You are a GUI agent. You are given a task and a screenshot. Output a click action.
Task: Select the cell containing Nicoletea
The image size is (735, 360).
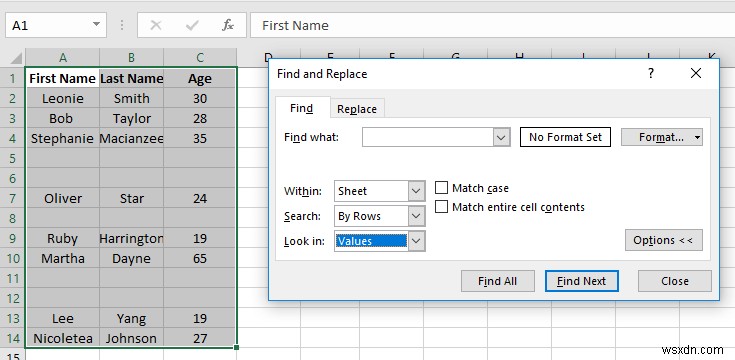(x=62, y=338)
